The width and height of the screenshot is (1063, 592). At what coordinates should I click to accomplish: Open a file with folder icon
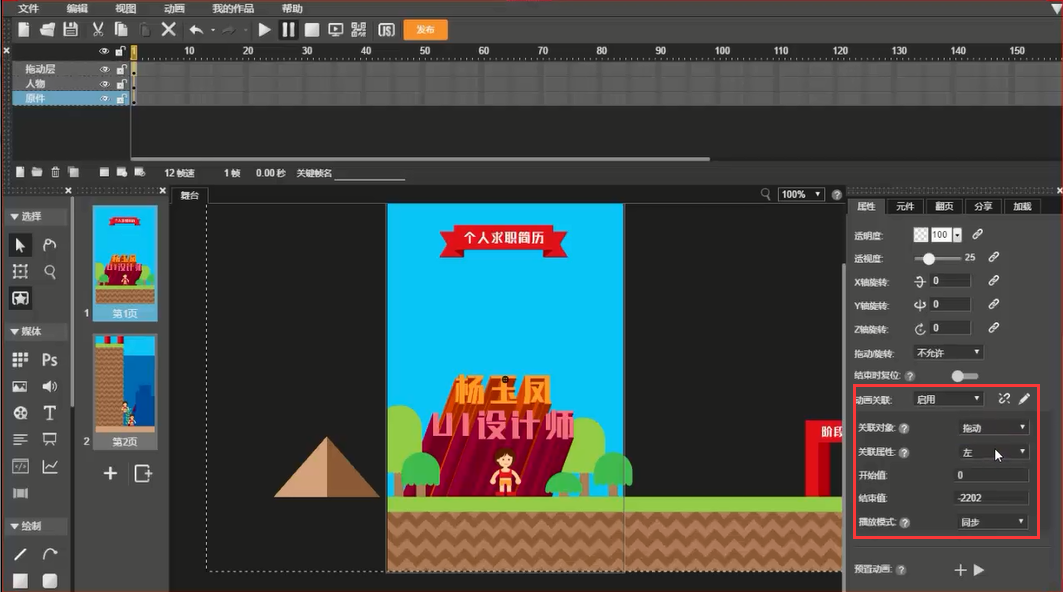(47, 29)
